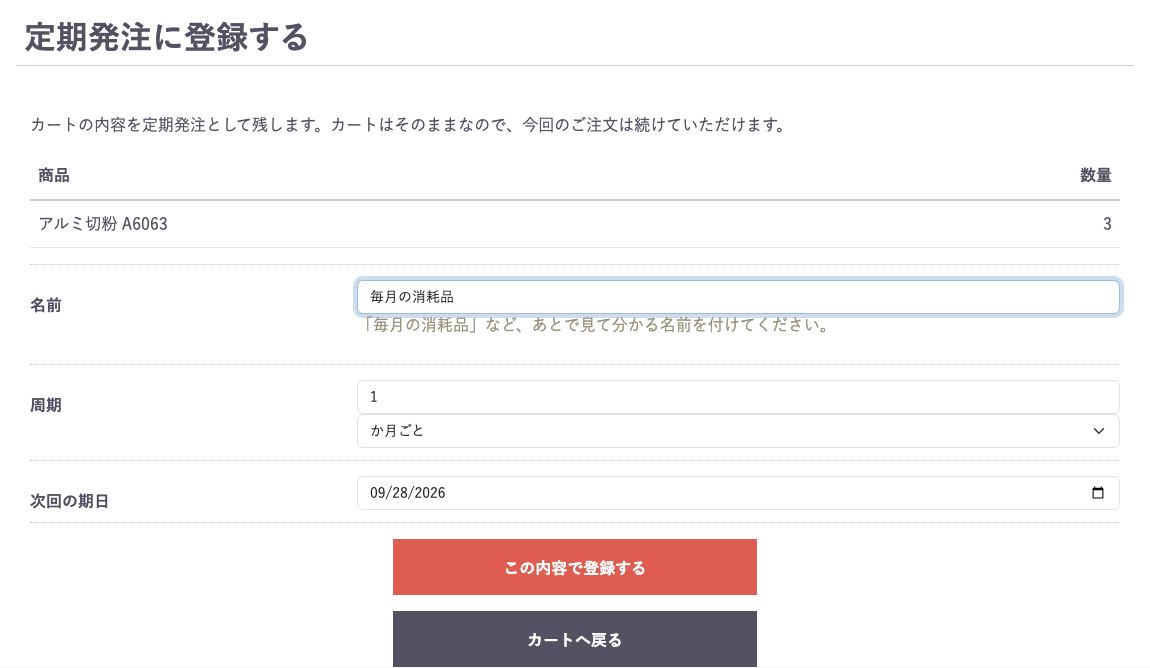The image size is (1150, 668).
Task: Click the 数量 column header
Action: 1096,175
